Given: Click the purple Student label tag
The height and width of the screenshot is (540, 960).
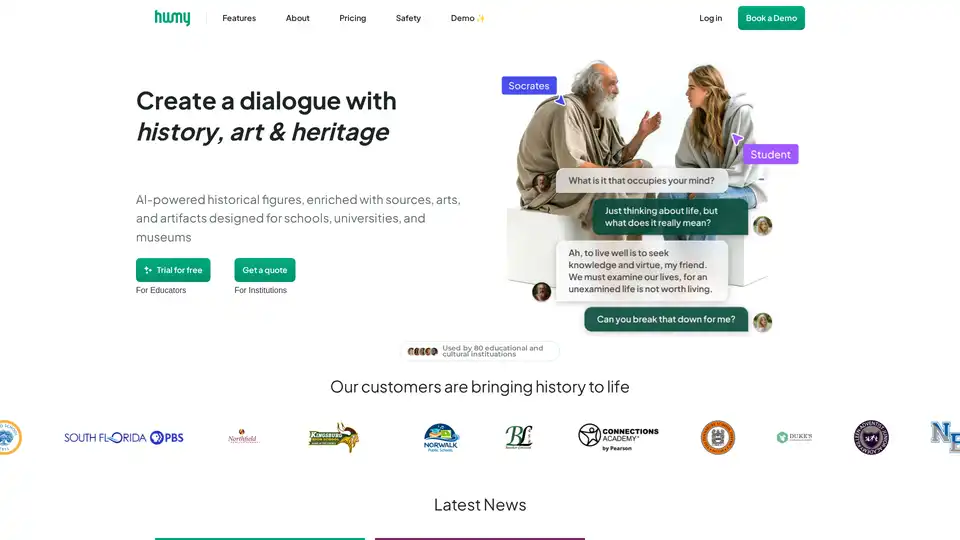Looking at the screenshot, I should (770, 154).
